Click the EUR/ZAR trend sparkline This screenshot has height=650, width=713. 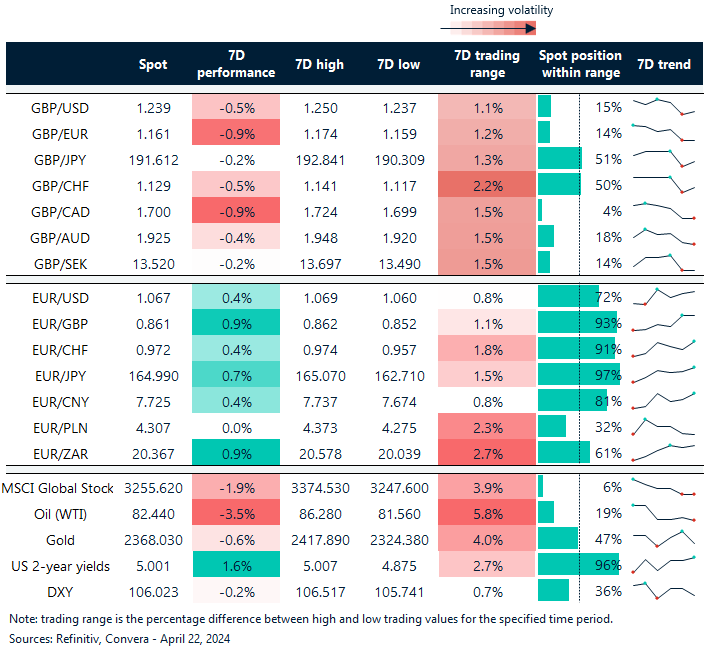[663, 453]
